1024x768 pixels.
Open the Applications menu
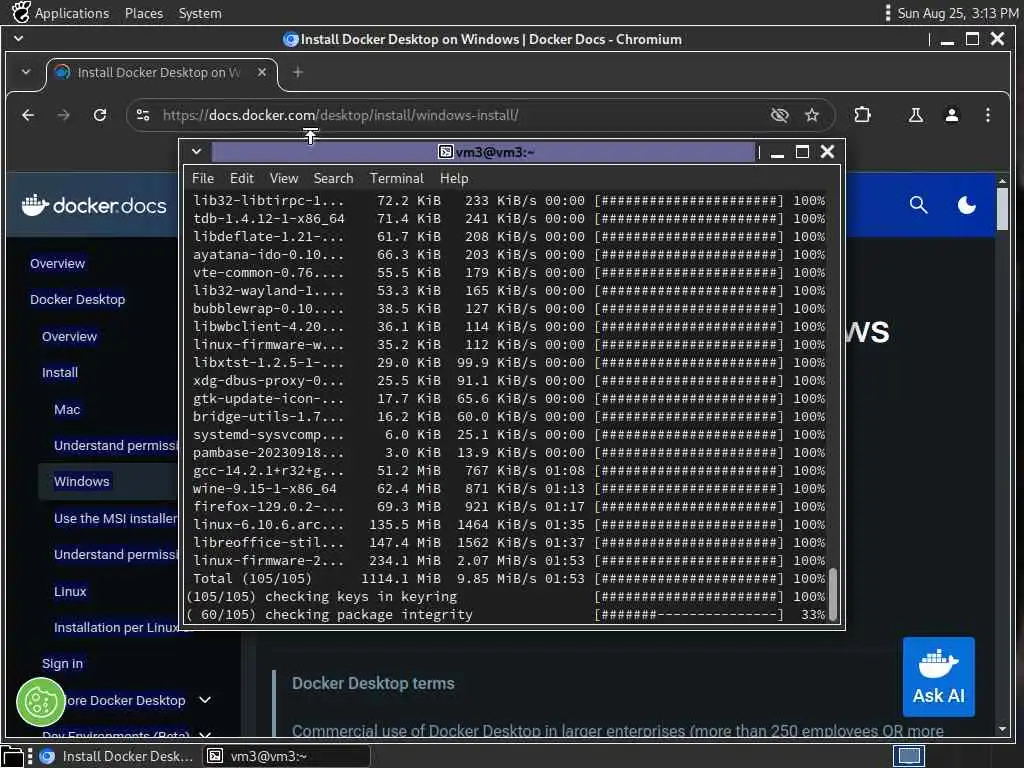(61, 13)
